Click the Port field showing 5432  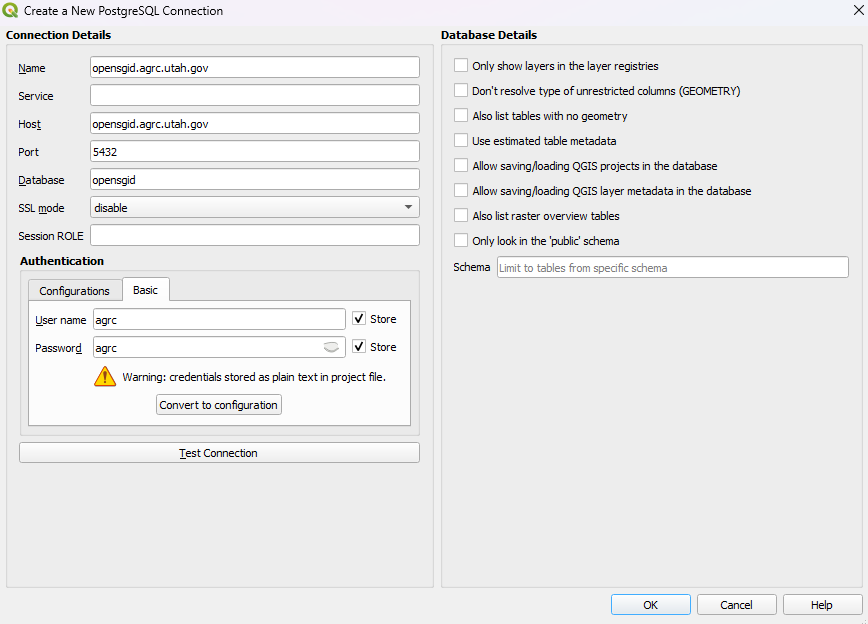pyautogui.click(x=255, y=152)
